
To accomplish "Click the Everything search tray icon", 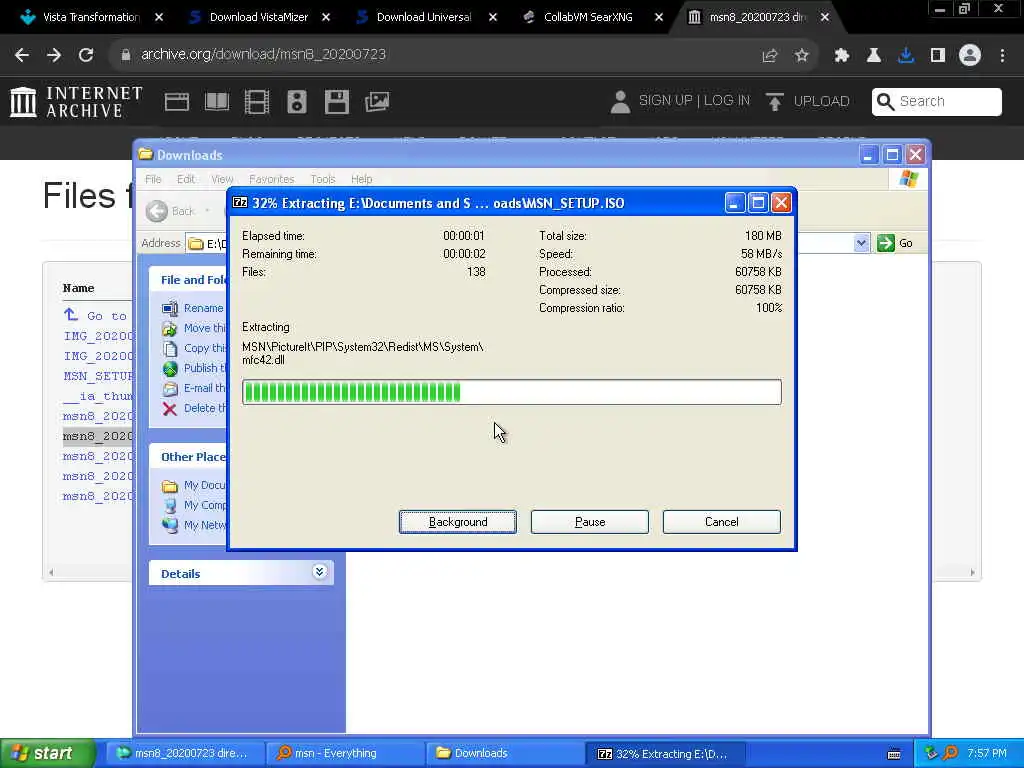I will click(950, 753).
